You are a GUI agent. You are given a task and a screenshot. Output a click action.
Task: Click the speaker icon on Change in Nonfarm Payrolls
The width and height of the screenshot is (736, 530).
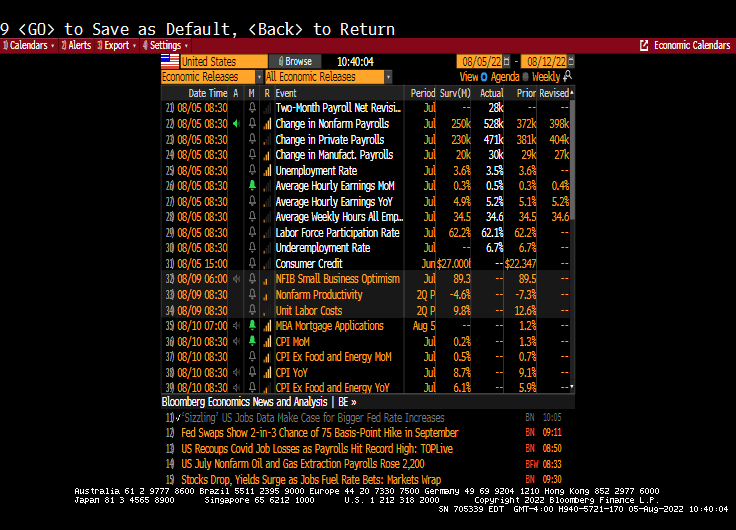pyautogui.click(x=236, y=124)
